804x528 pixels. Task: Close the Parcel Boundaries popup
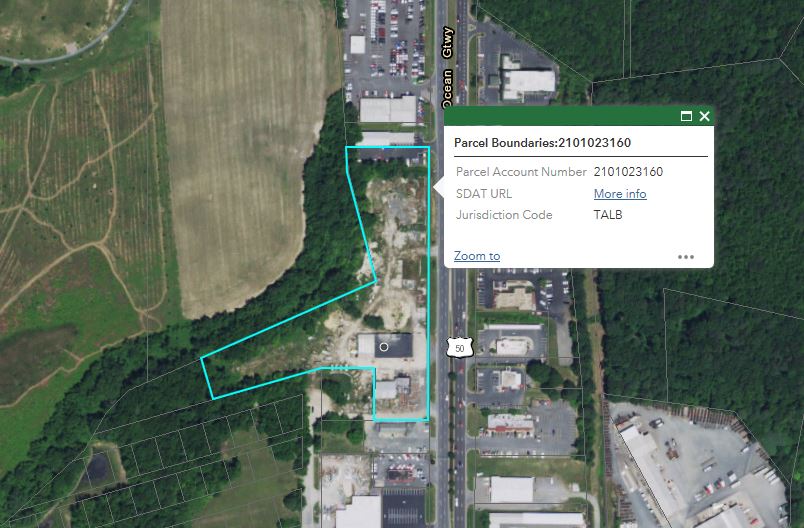705,116
